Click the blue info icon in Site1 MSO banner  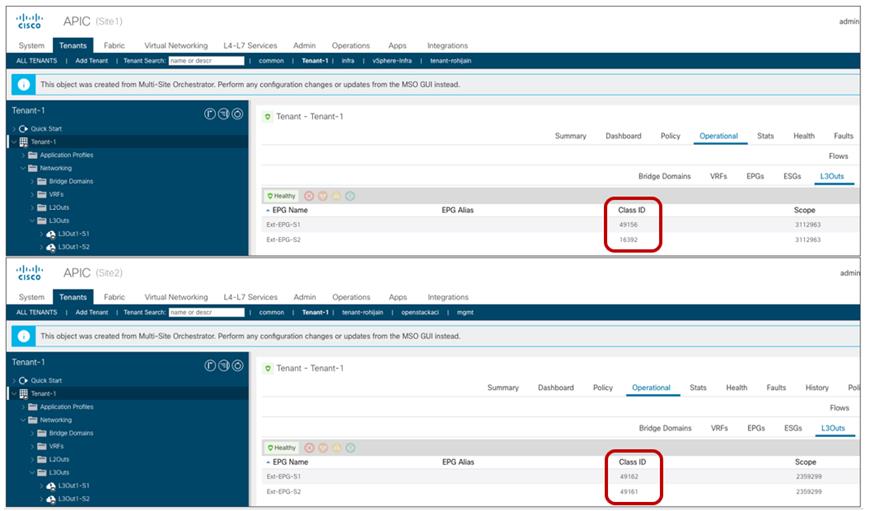(x=23, y=84)
